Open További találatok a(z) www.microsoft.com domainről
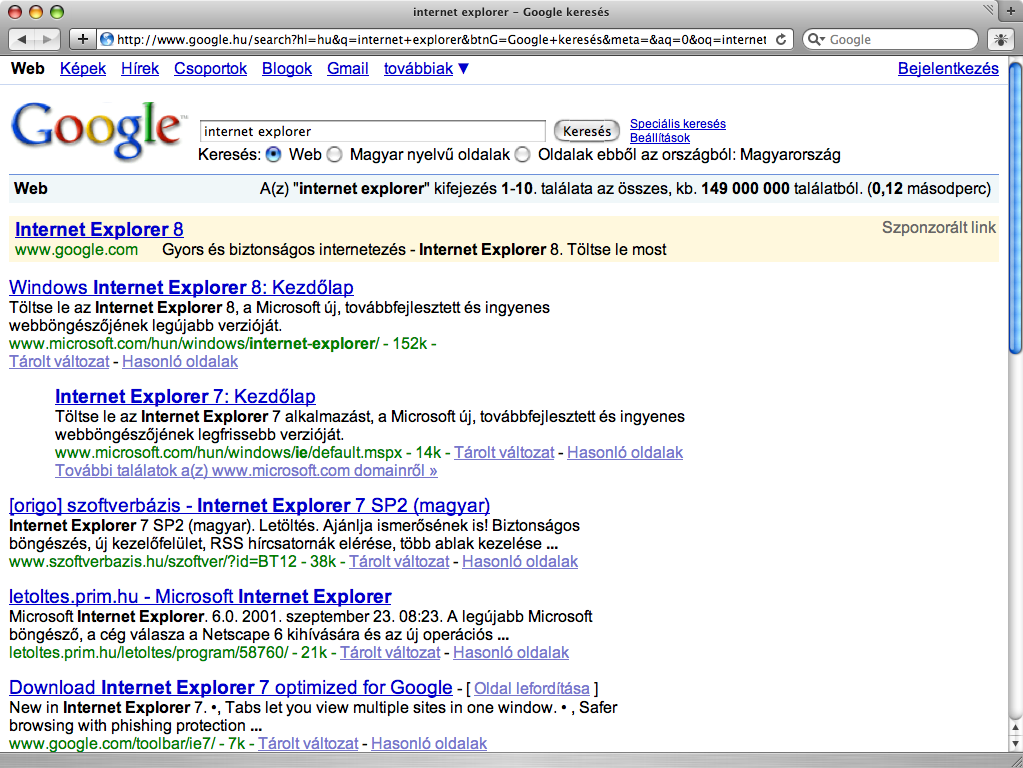The height and width of the screenshot is (768, 1023). pos(246,470)
